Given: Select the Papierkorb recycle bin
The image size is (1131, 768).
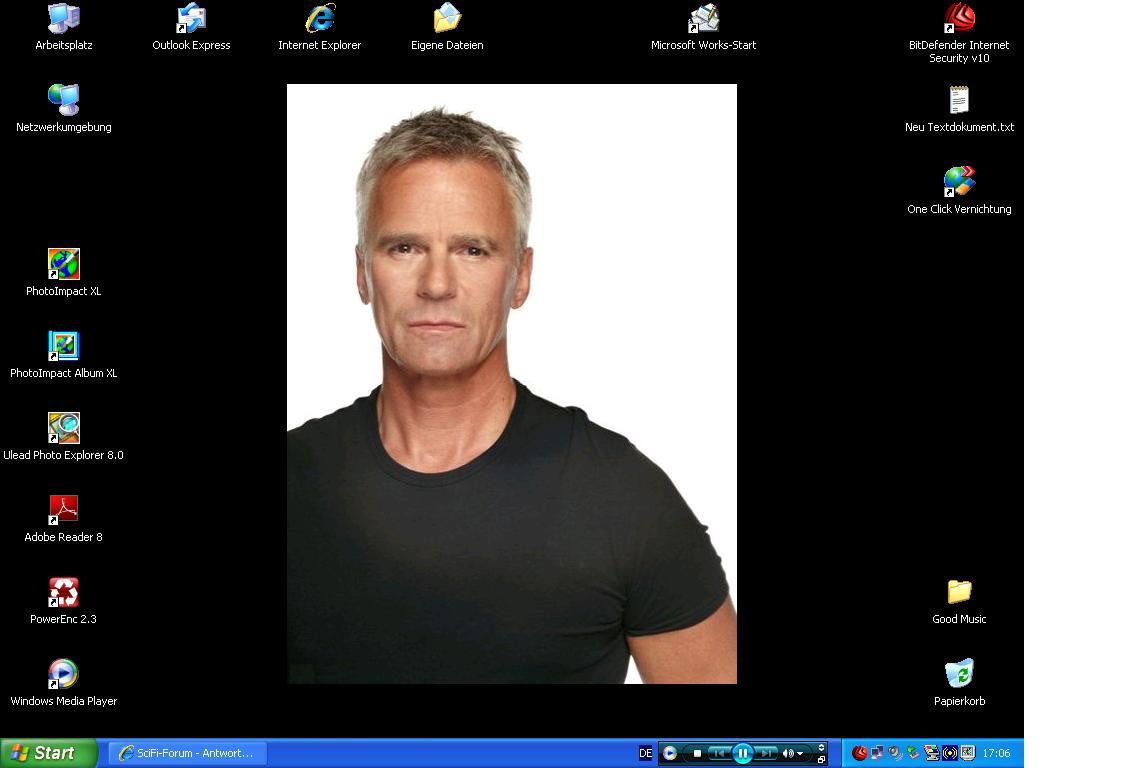Looking at the screenshot, I should pyautogui.click(x=959, y=674).
